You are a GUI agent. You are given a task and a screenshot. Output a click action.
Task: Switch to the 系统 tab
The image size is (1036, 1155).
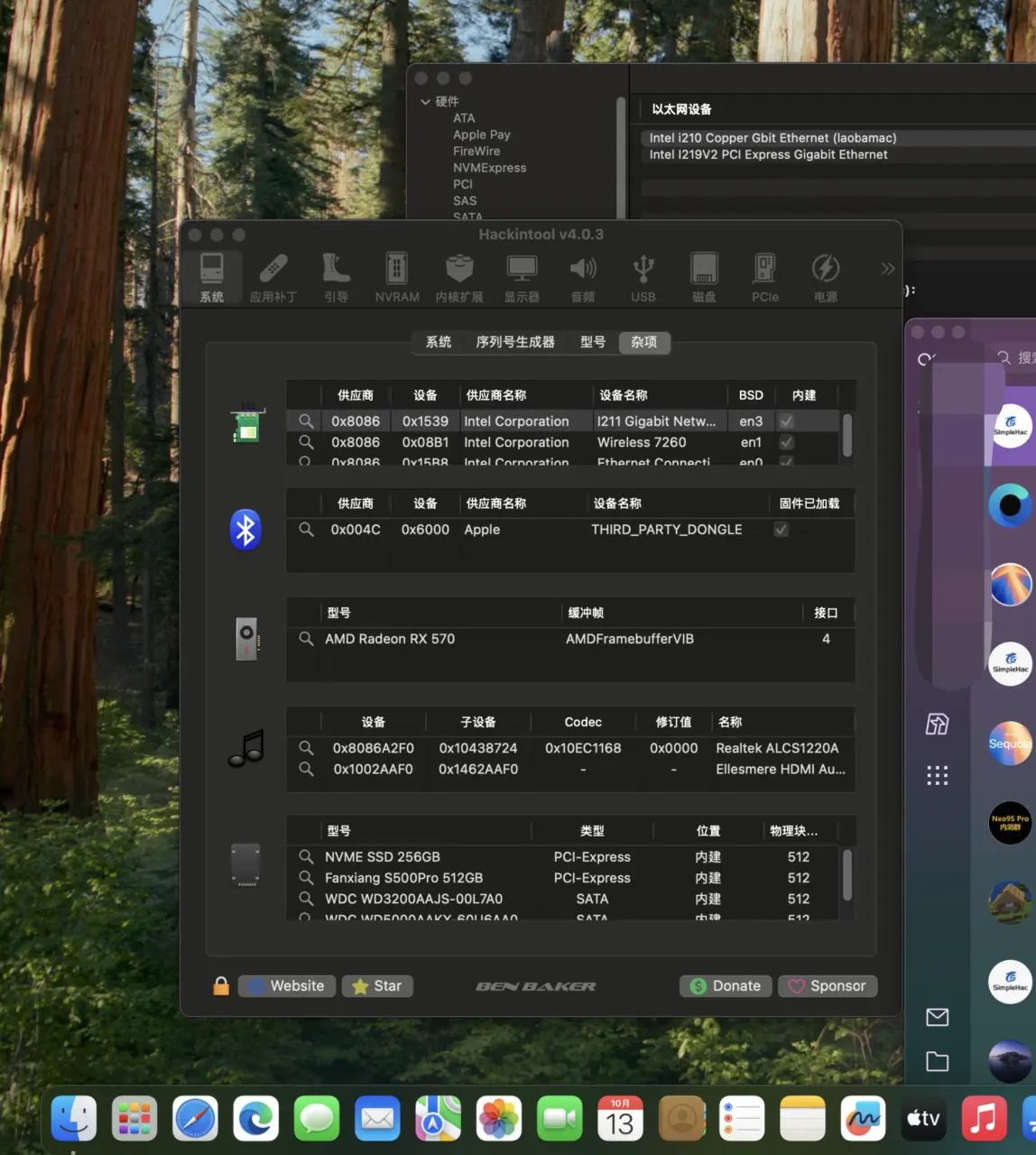click(439, 342)
